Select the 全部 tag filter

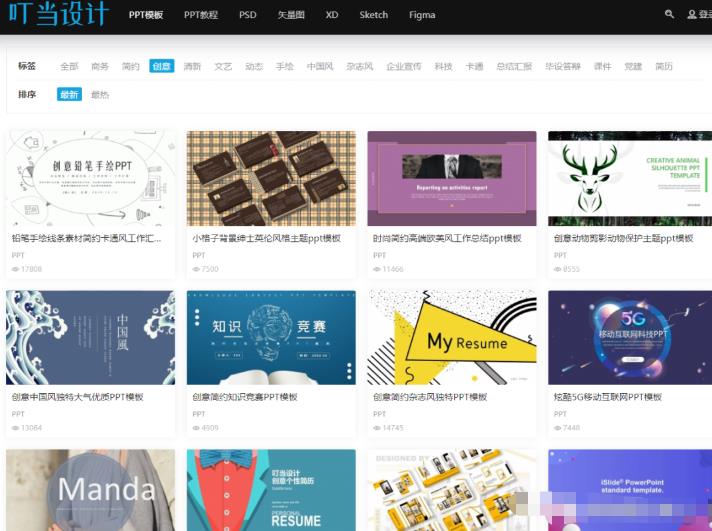tap(69, 66)
